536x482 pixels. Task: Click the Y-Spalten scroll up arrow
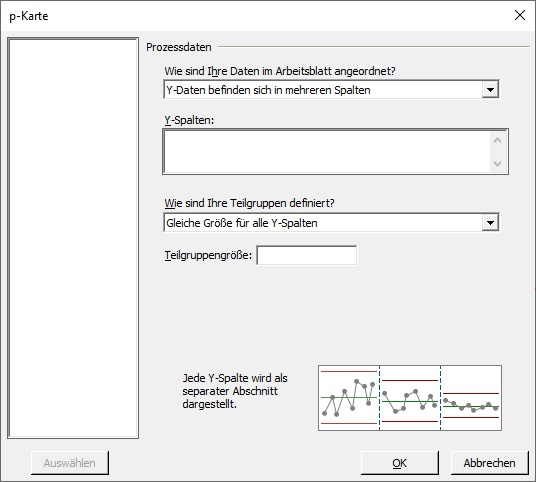(497, 140)
